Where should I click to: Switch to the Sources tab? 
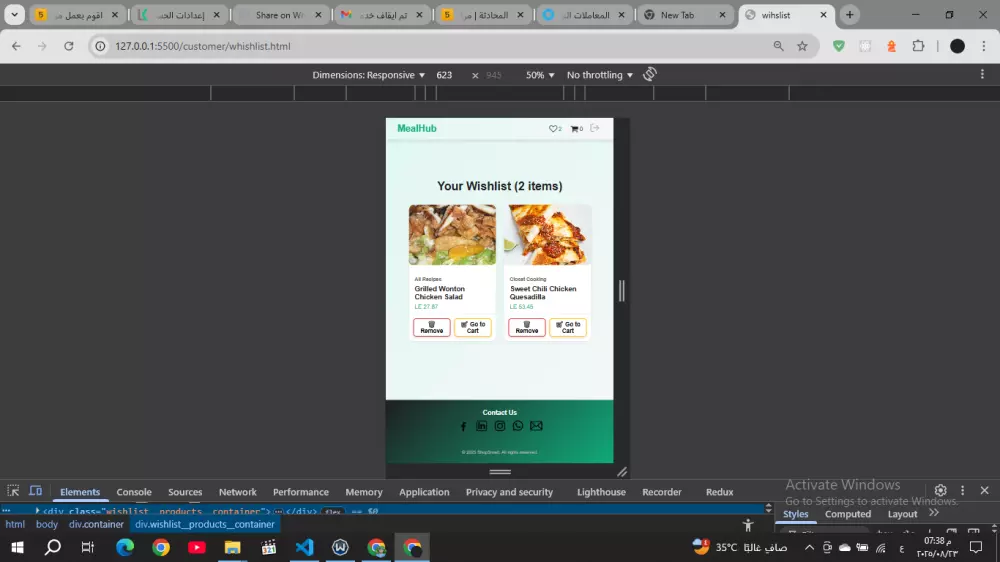tap(185, 492)
